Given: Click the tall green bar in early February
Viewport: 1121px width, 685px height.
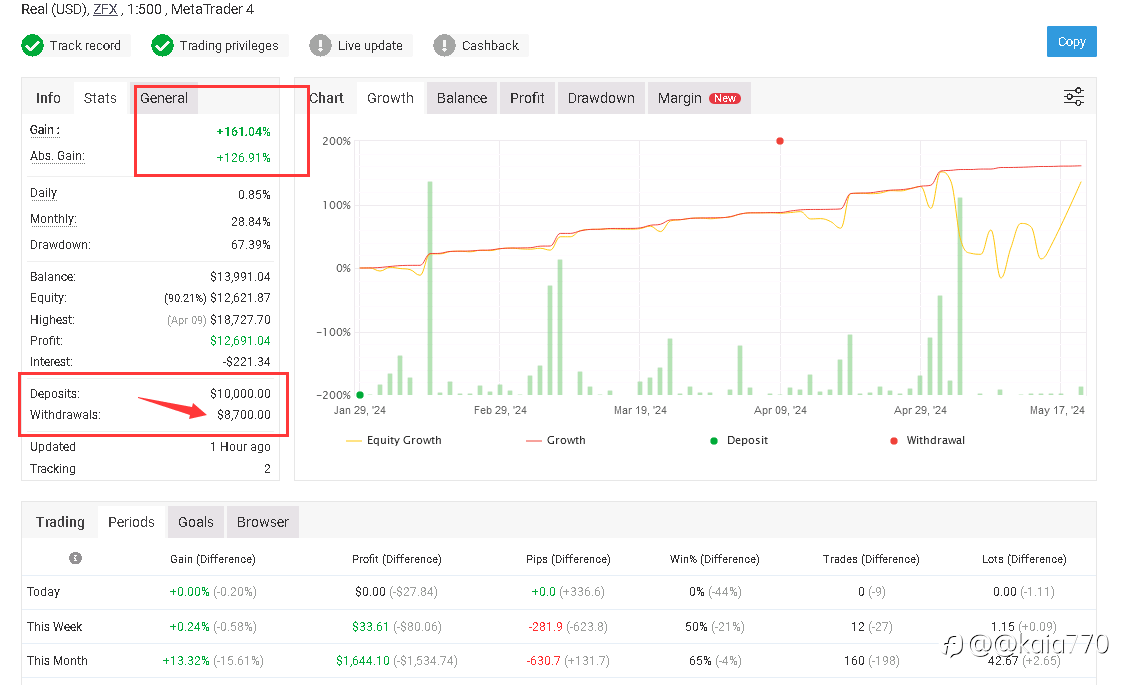Looking at the screenshot, I should click(x=430, y=288).
